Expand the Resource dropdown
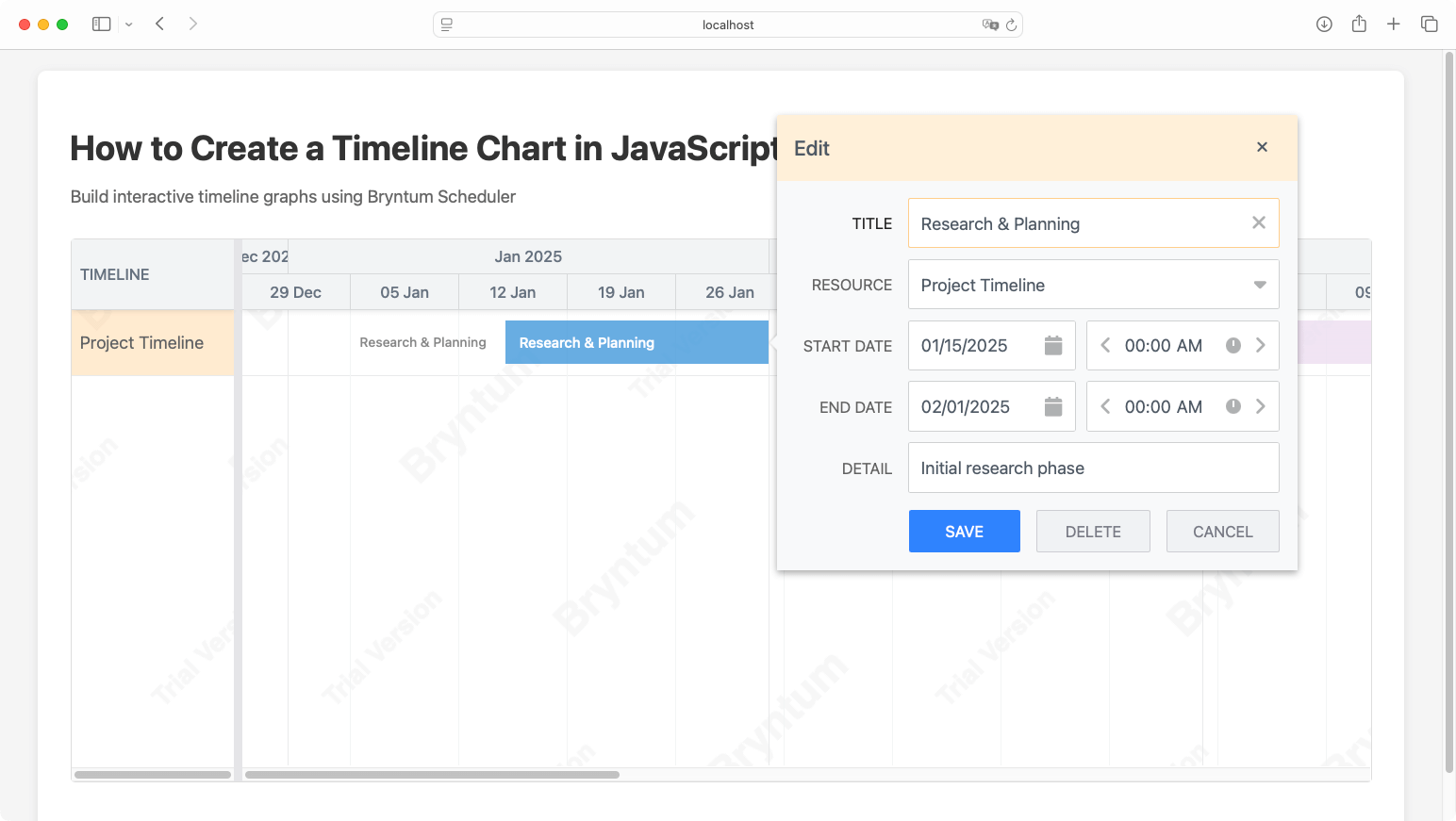Viewport: 1456px width, 821px height. (x=1259, y=285)
